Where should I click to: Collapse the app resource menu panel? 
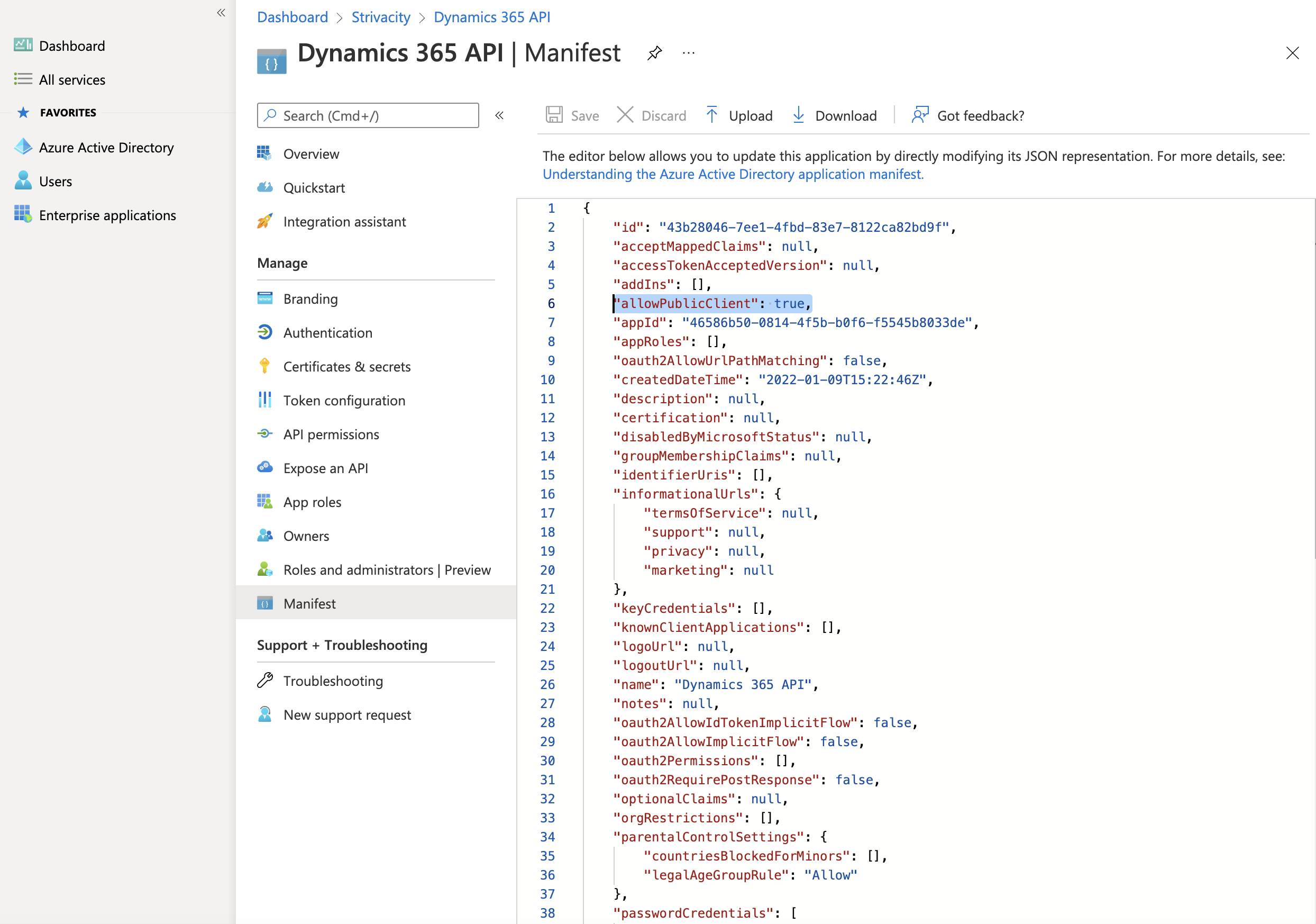click(499, 115)
